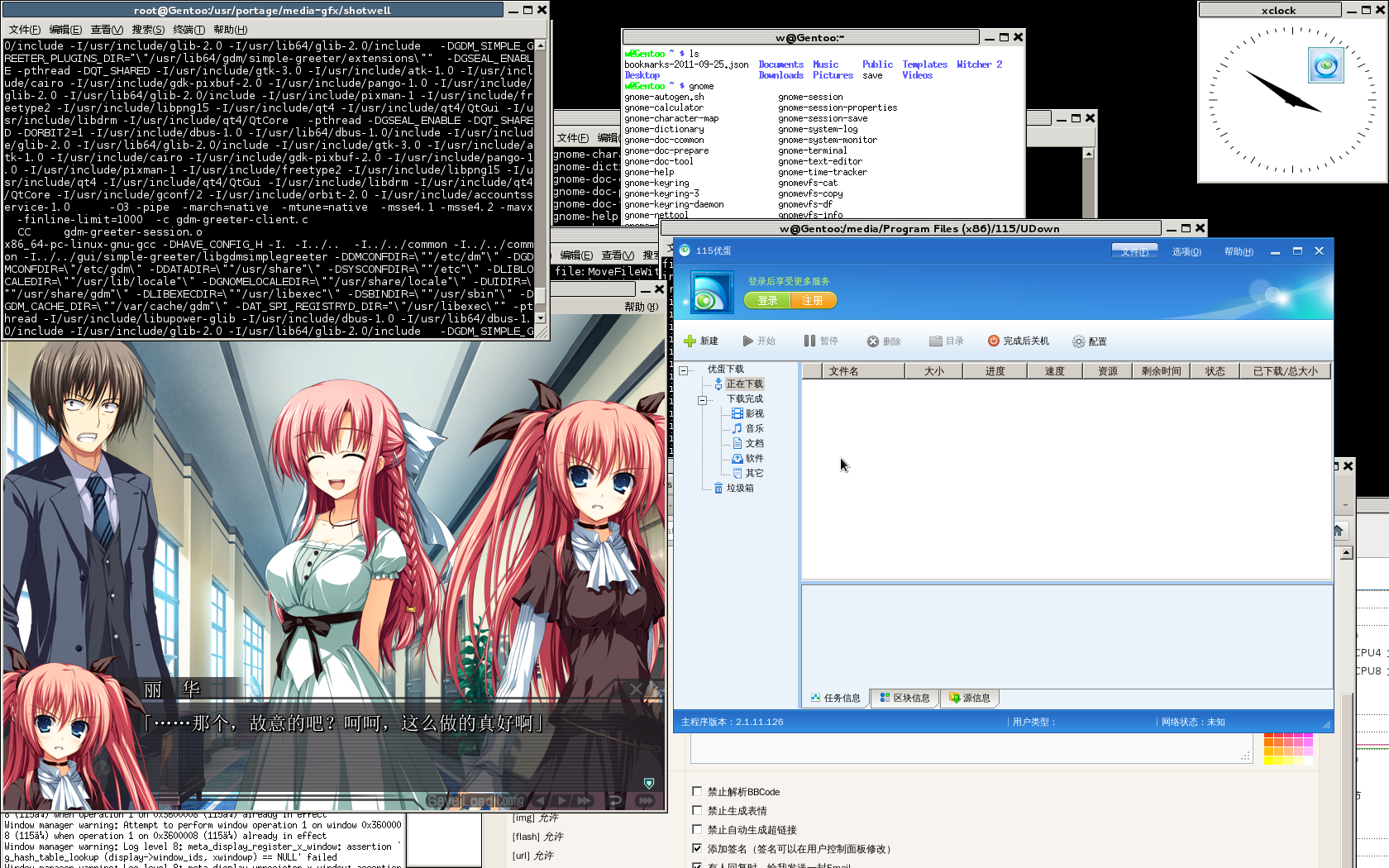This screenshot has width=1389, height=868.
Task: Sort by 剩余时间 column header
Action: 1162,371
